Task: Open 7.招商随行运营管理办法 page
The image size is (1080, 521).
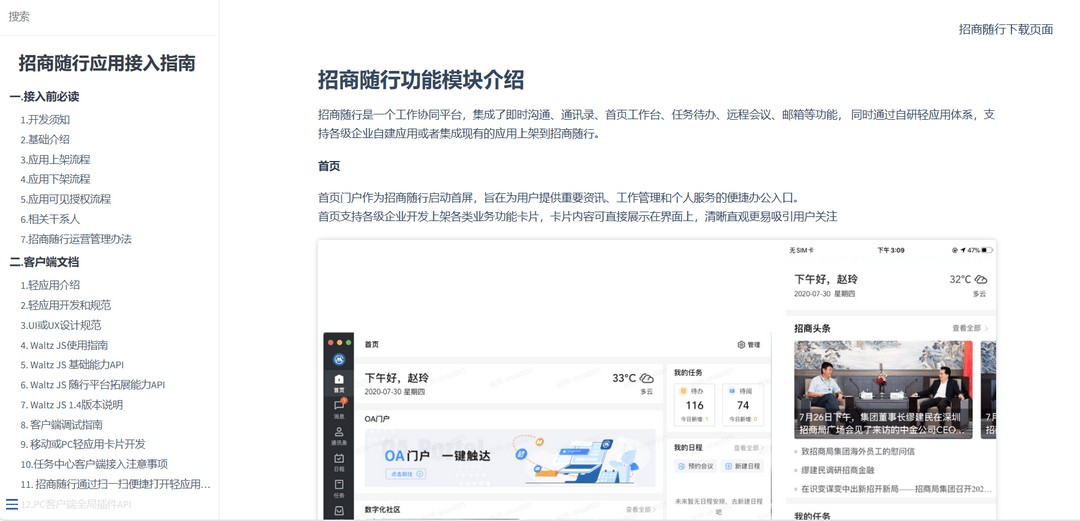Action: click(x=76, y=239)
